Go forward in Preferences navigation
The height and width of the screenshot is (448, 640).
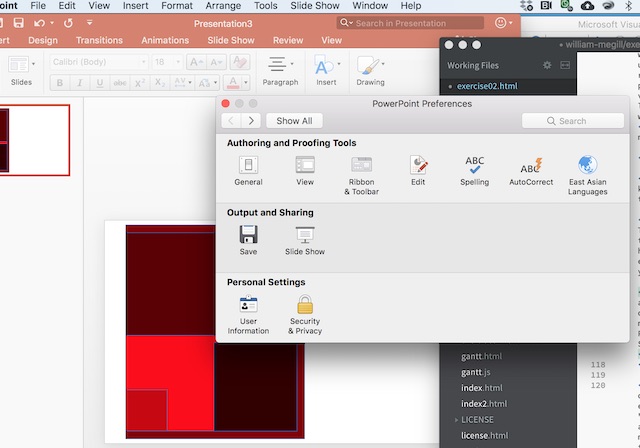click(x=251, y=121)
